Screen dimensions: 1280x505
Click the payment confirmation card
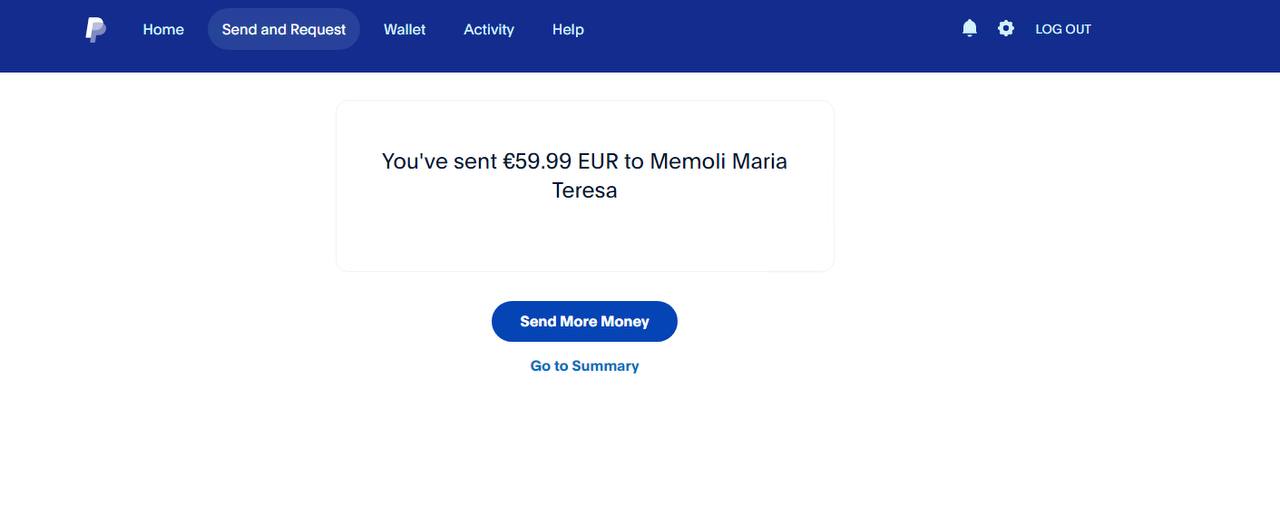585,235
